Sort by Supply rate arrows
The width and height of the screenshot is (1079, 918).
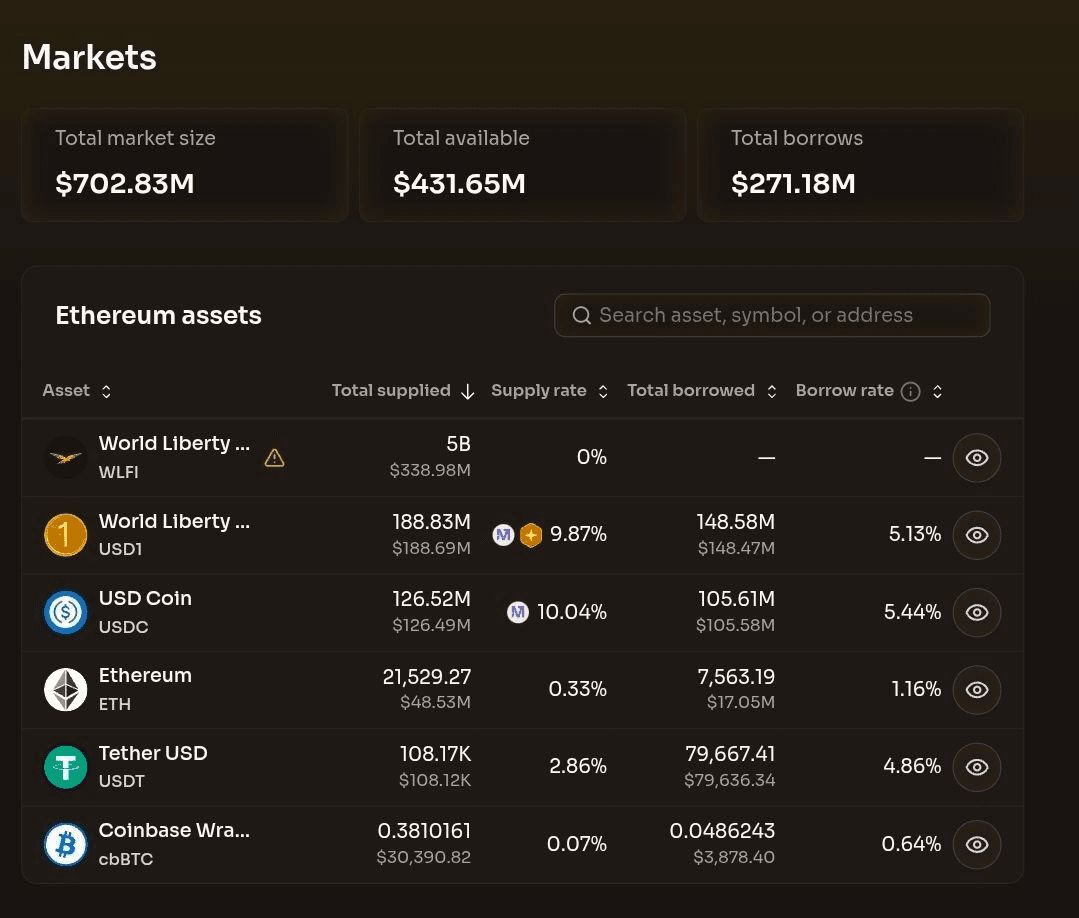tap(603, 392)
